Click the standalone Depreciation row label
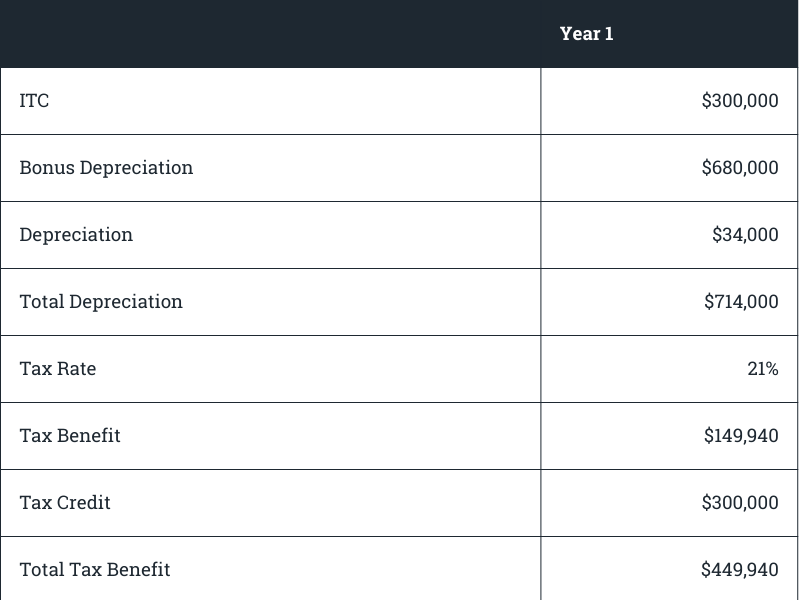Viewport: 800px width, 600px height. click(76, 234)
